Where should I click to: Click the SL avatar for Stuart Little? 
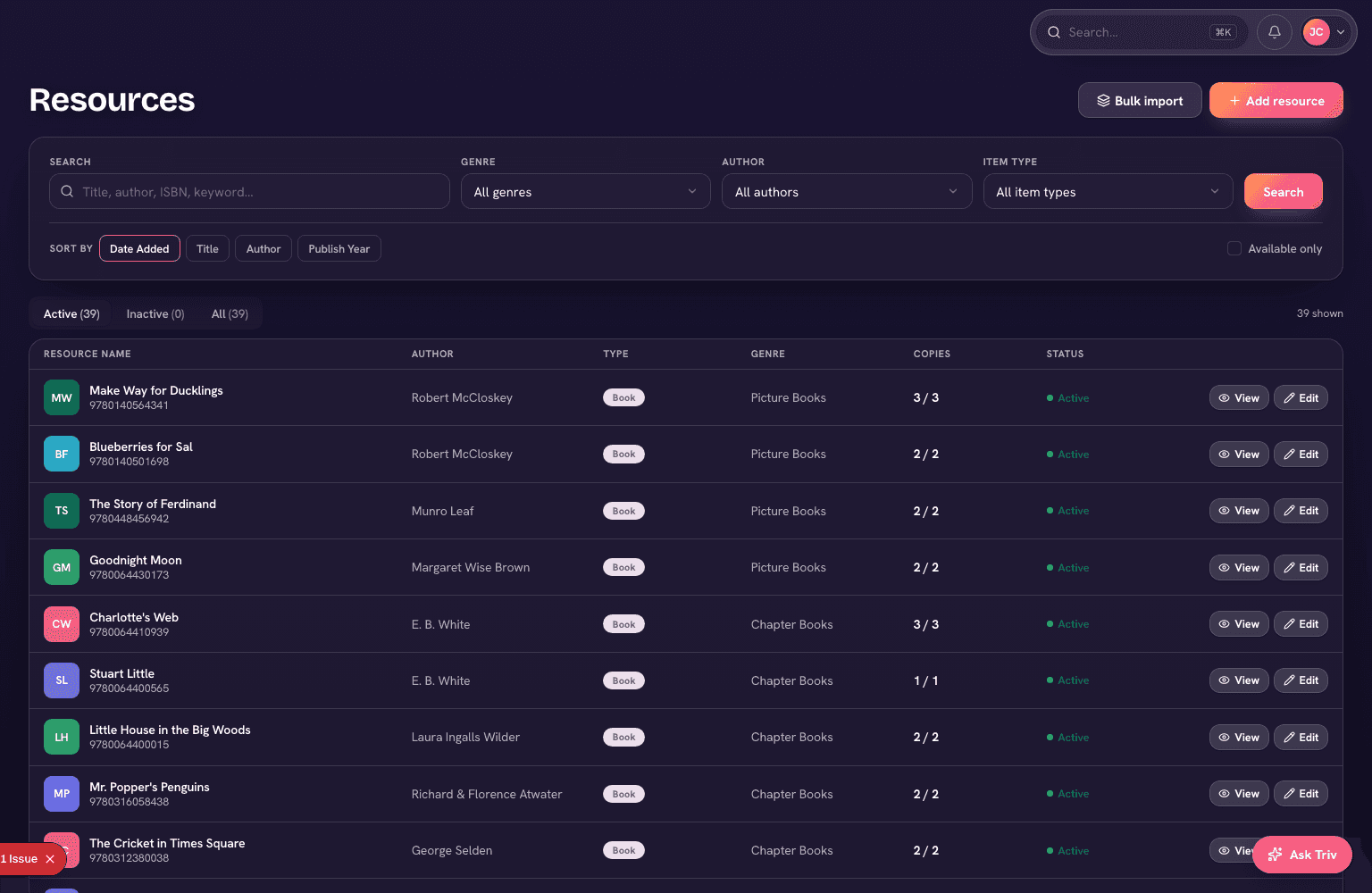tap(62, 680)
